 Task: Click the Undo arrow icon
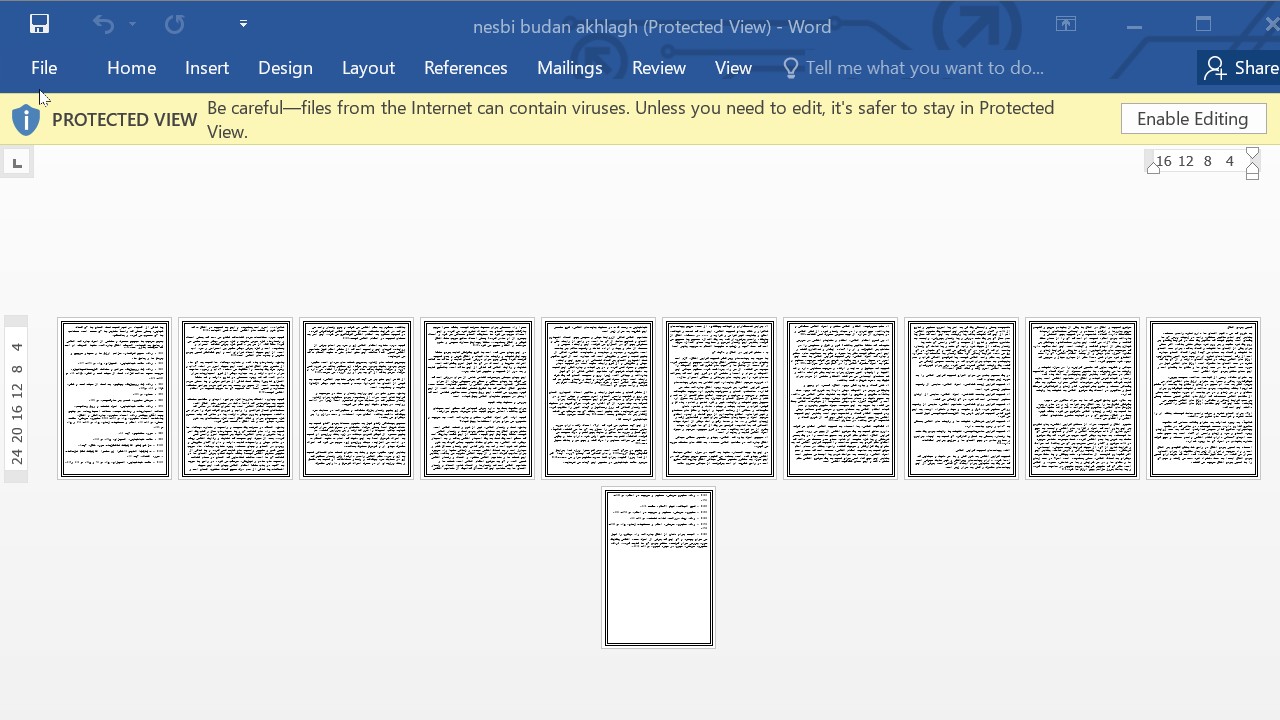point(103,24)
